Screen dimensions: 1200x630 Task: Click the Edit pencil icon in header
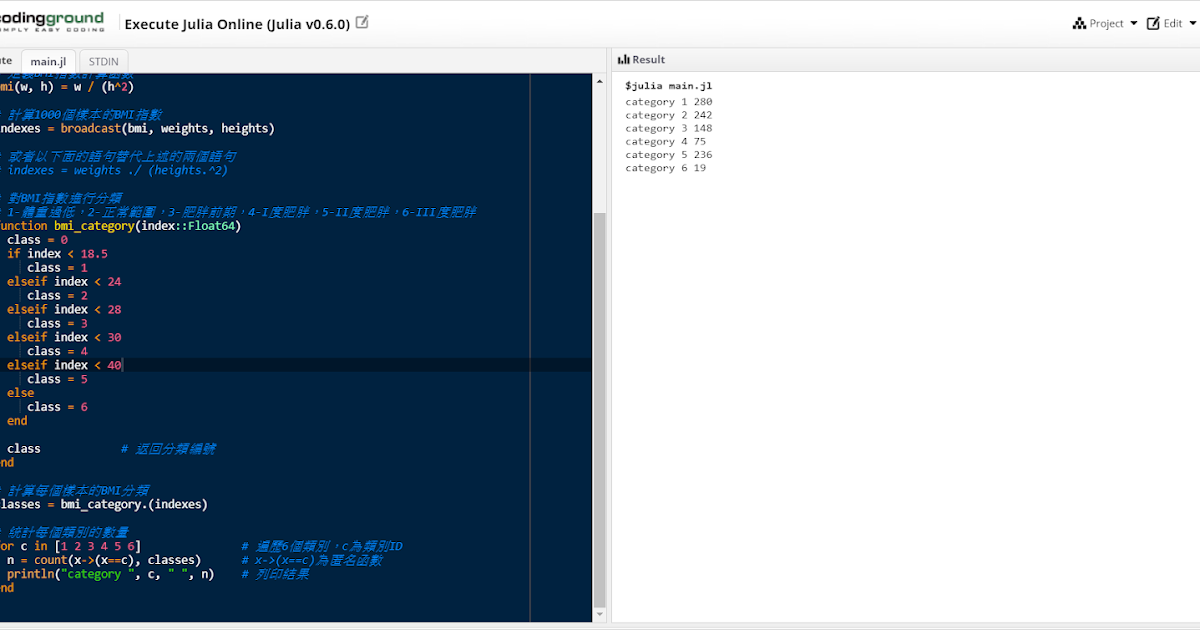(x=1153, y=23)
